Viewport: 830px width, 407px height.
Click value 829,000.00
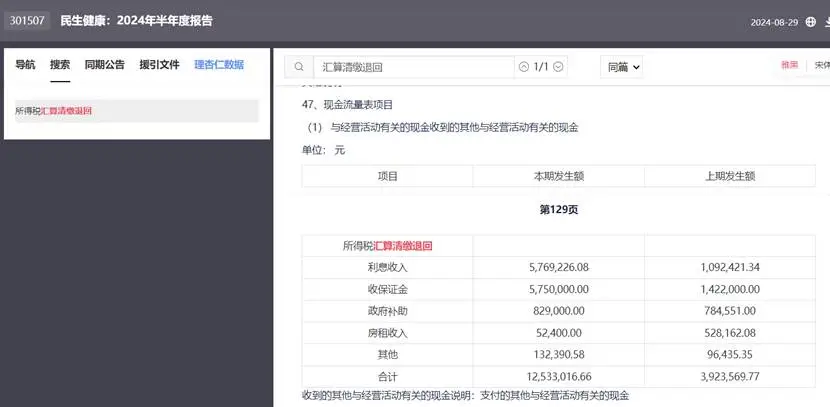(x=558, y=311)
